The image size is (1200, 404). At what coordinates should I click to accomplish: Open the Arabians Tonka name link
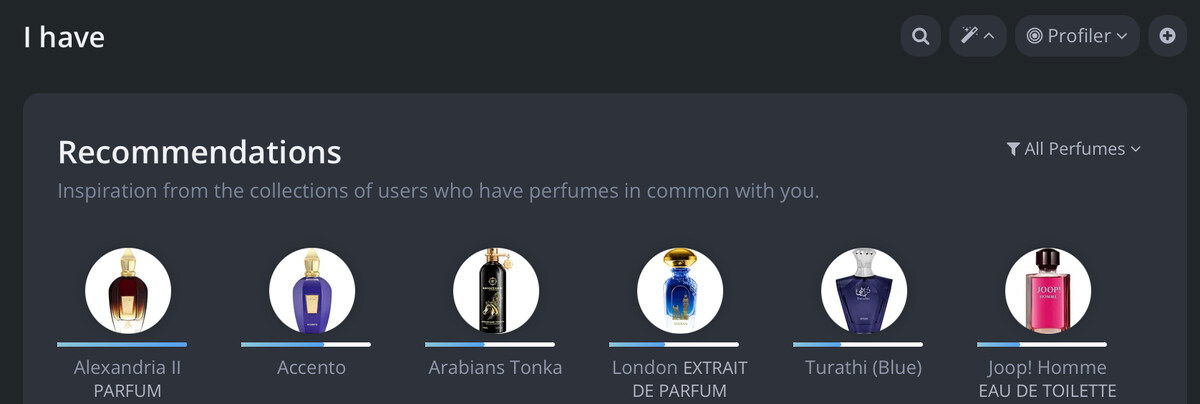pyautogui.click(x=496, y=368)
